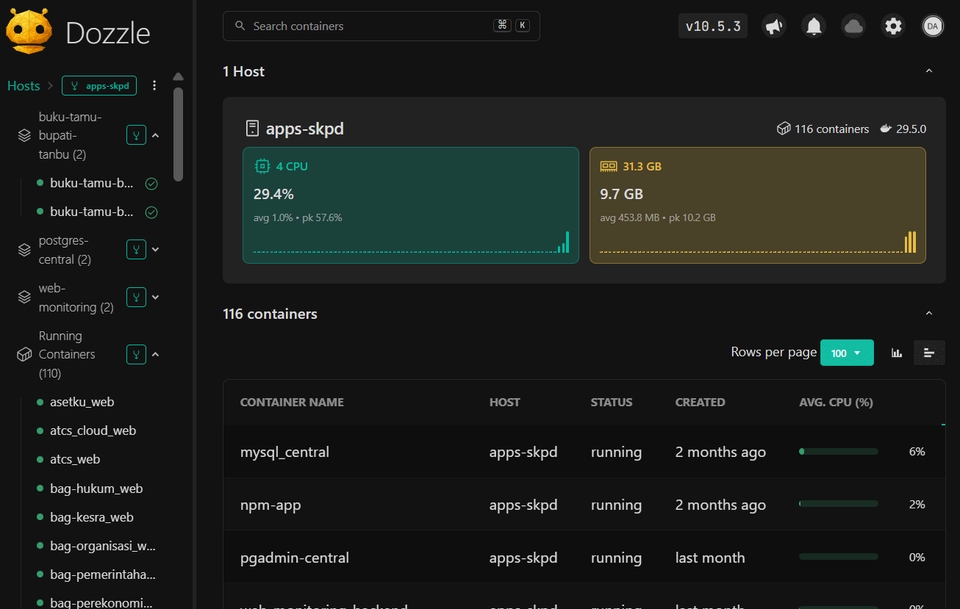Image resolution: width=960 pixels, height=609 pixels.
Task: Open the DA user avatar menu
Action: (x=932, y=26)
